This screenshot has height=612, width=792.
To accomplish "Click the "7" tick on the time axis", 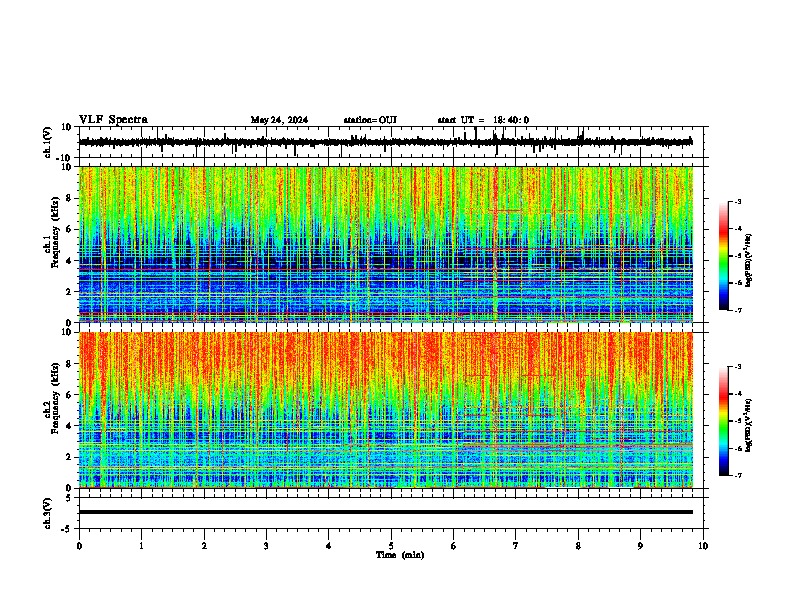I will click(516, 546).
